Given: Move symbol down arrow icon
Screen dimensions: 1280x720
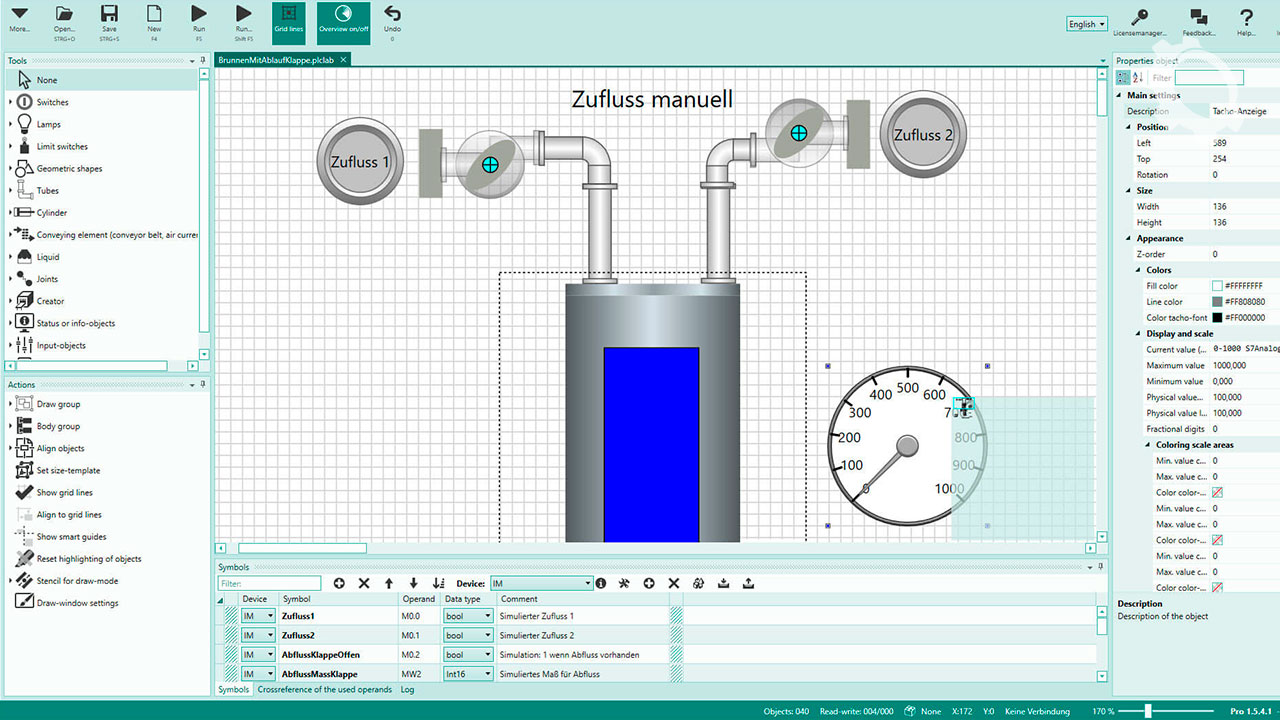Looking at the screenshot, I should pos(413,583).
